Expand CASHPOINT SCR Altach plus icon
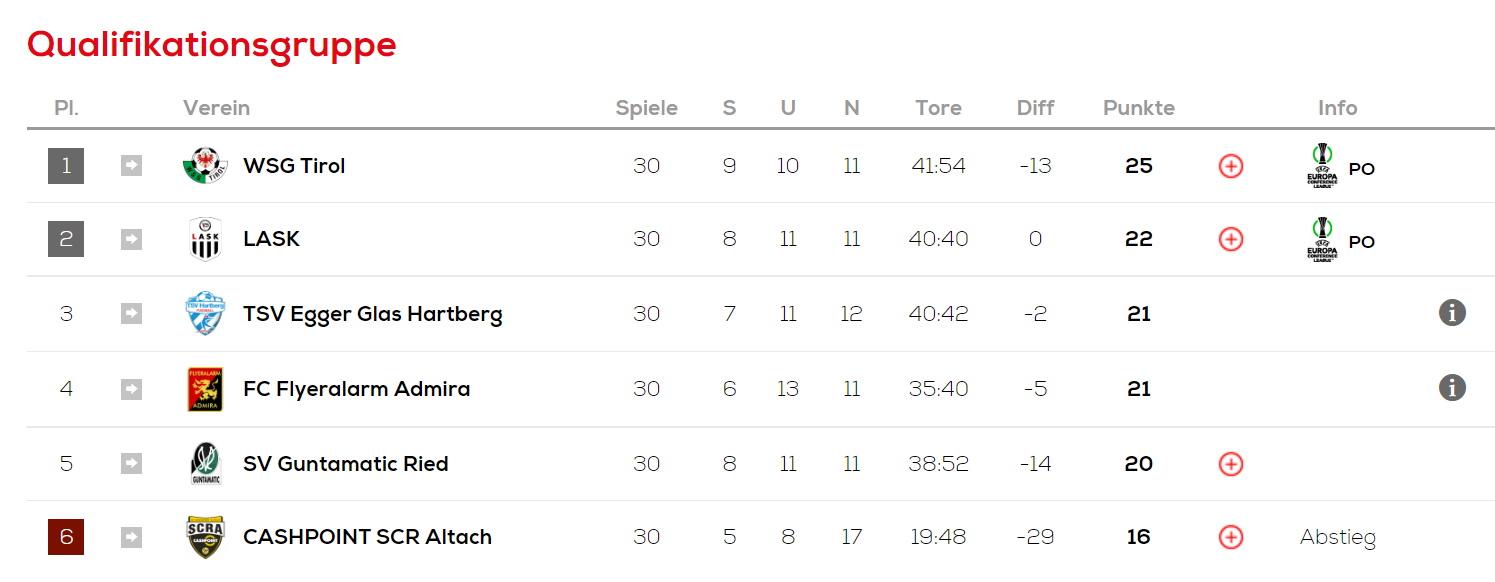Viewport: 1495px width, 582px height. tap(1231, 537)
